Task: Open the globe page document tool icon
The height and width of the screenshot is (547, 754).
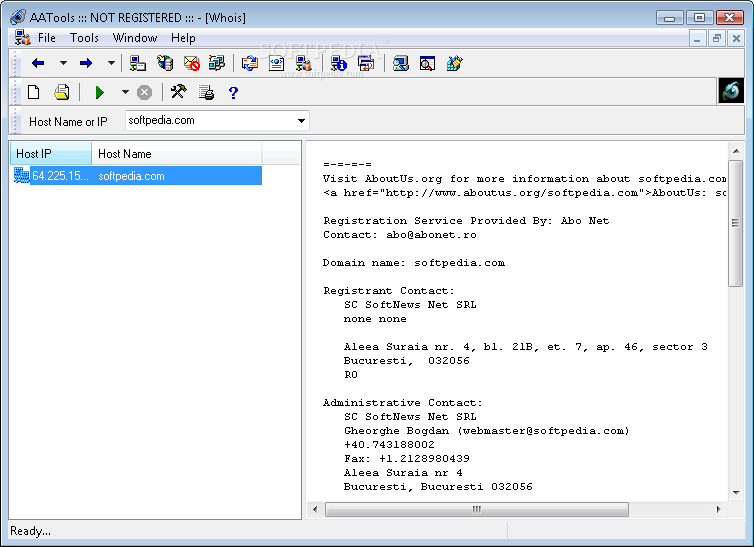Action: click(276, 63)
